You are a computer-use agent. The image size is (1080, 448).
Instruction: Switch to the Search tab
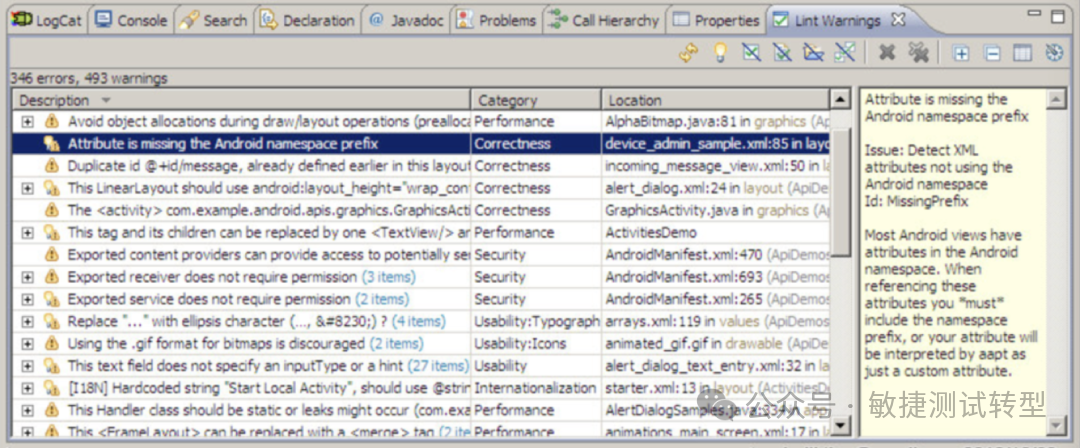(x=214, y=20)
